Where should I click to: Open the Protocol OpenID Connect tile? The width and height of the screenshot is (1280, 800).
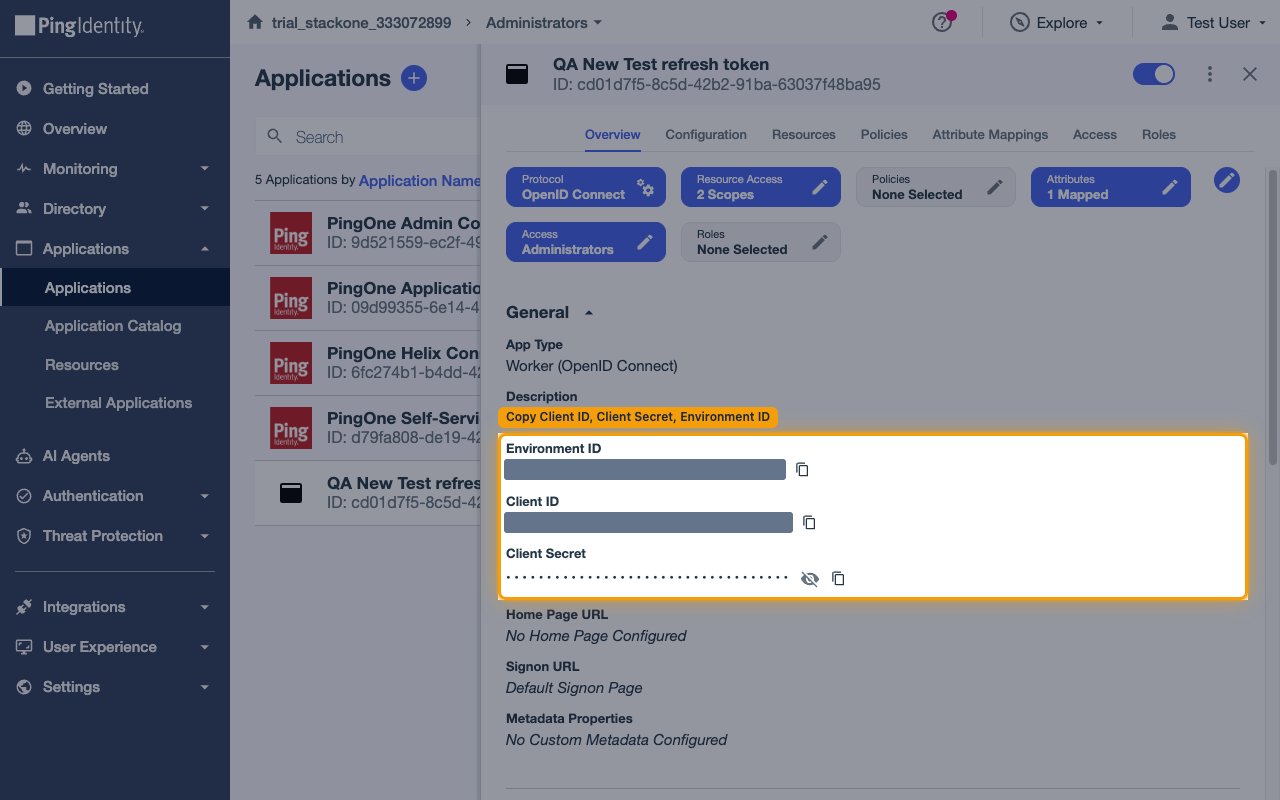coord(586,187)
